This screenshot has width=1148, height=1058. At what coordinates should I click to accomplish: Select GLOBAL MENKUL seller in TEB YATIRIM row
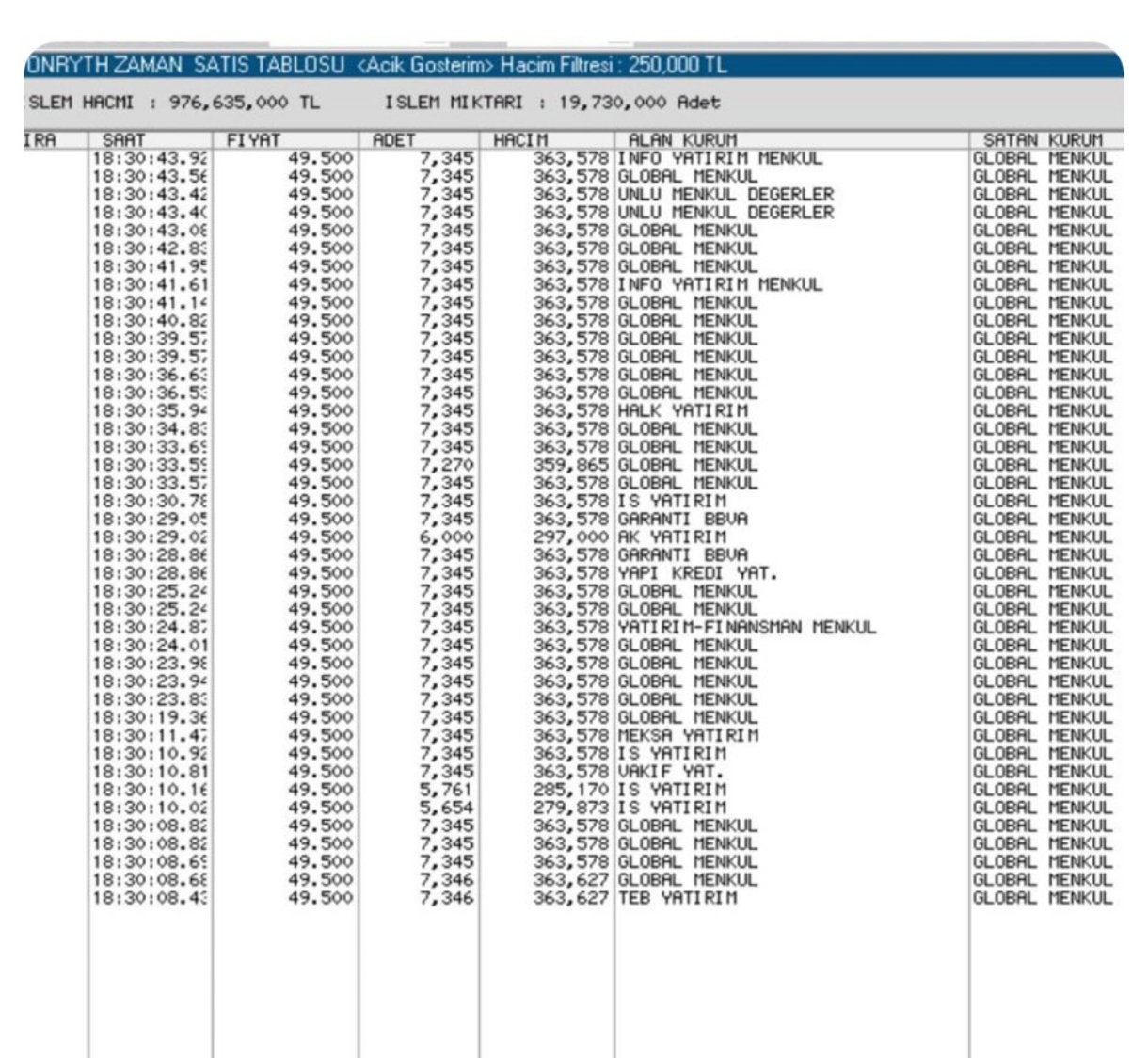[1043, 898]
